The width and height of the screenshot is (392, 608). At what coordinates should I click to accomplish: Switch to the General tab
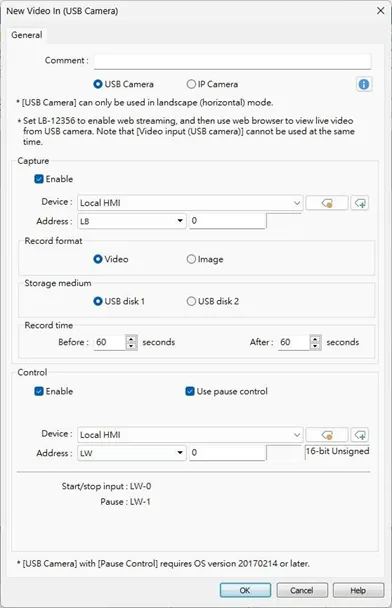[x=26, y=35]
